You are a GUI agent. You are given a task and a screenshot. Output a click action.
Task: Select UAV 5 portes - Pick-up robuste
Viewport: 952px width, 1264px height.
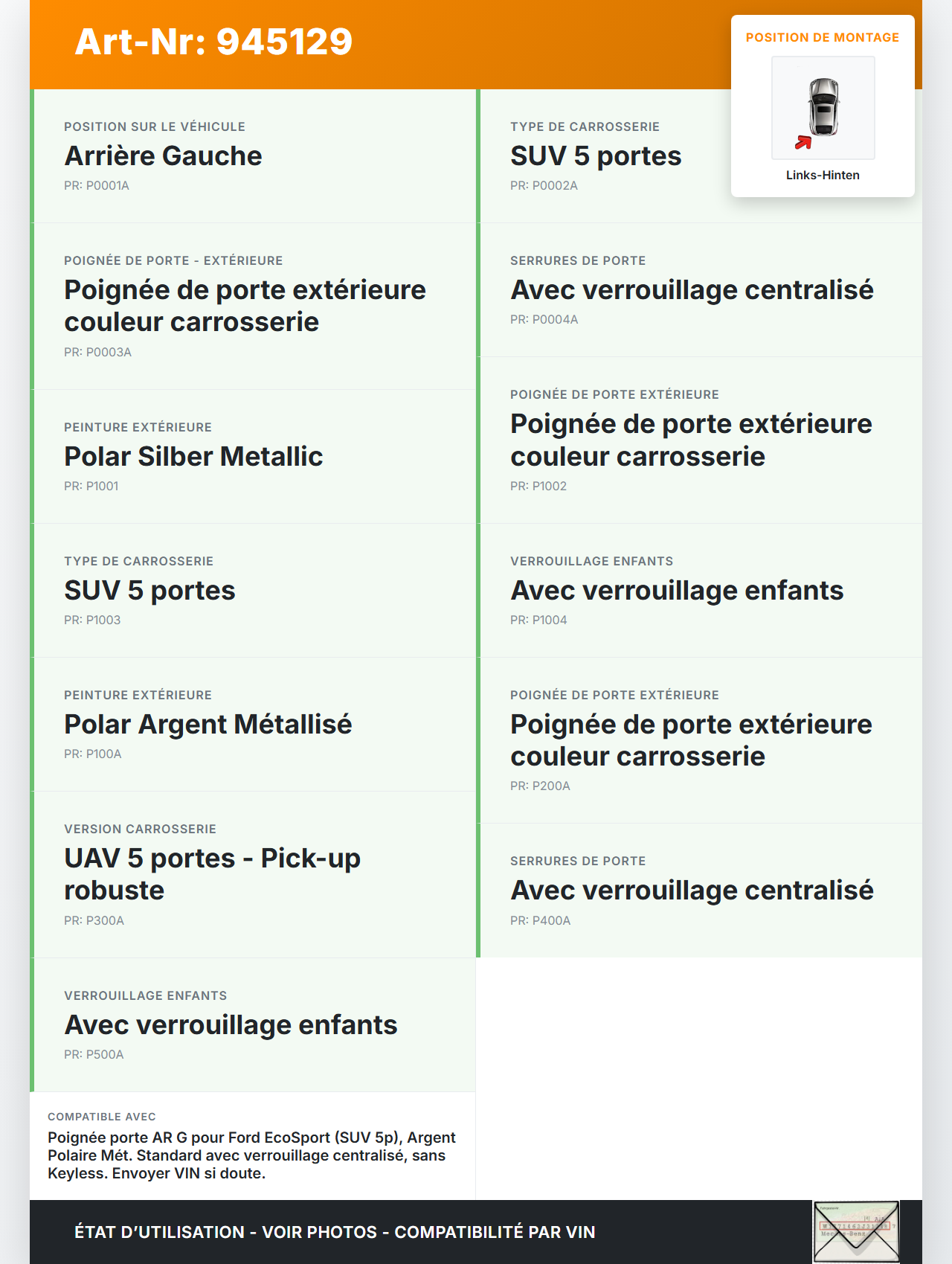[212, 873]
